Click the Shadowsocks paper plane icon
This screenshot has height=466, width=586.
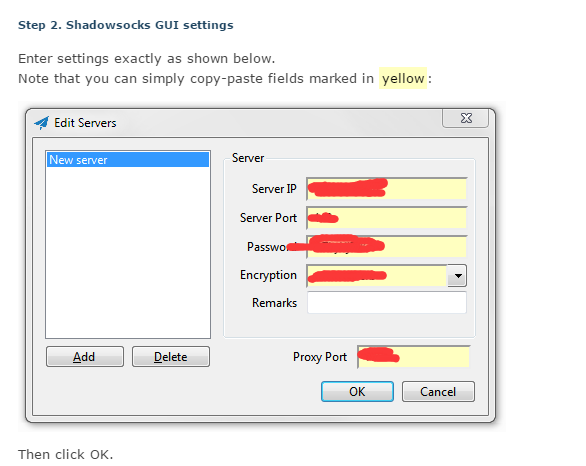(x=41, y=123)
